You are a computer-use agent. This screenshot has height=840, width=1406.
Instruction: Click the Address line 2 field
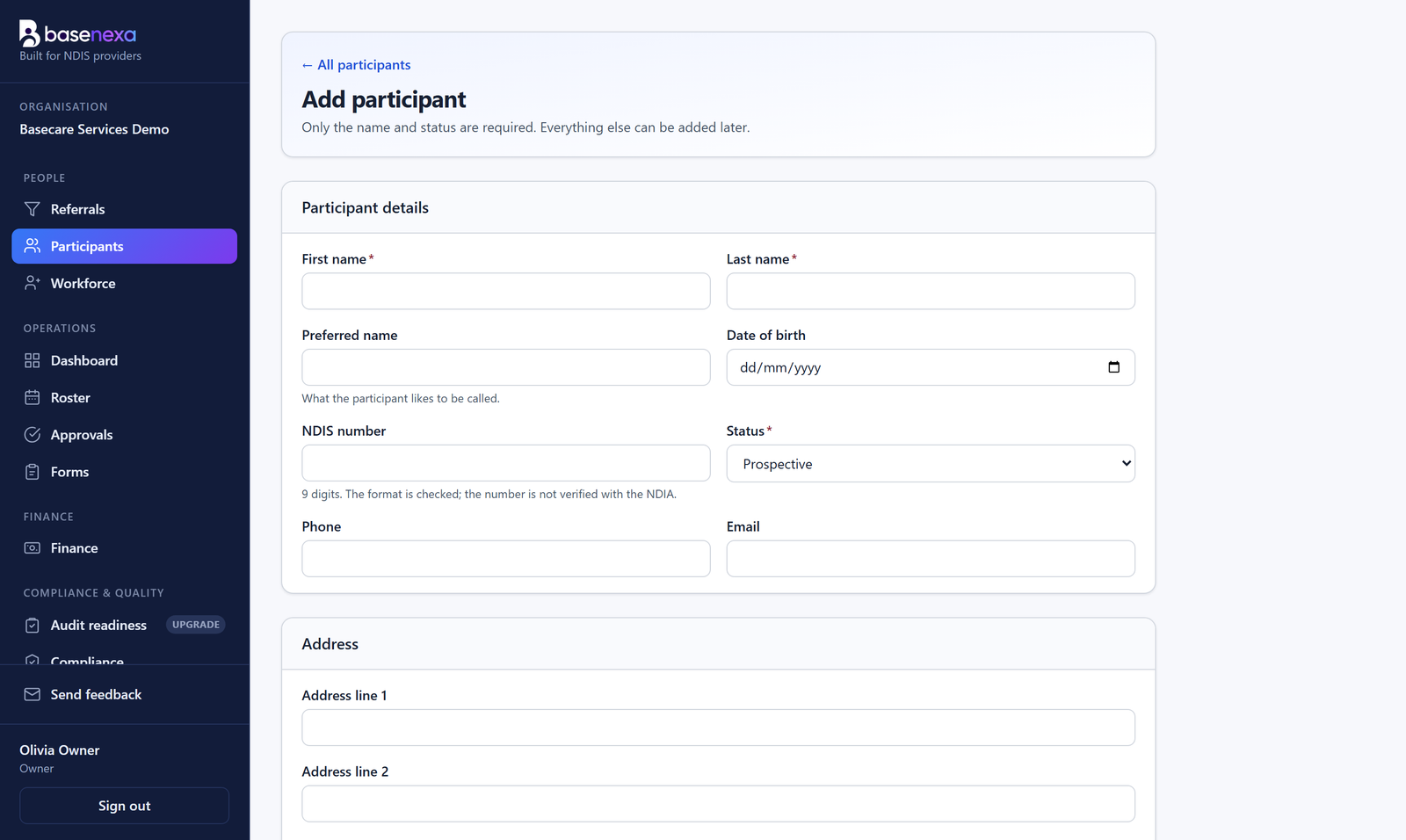coord(719,804)
